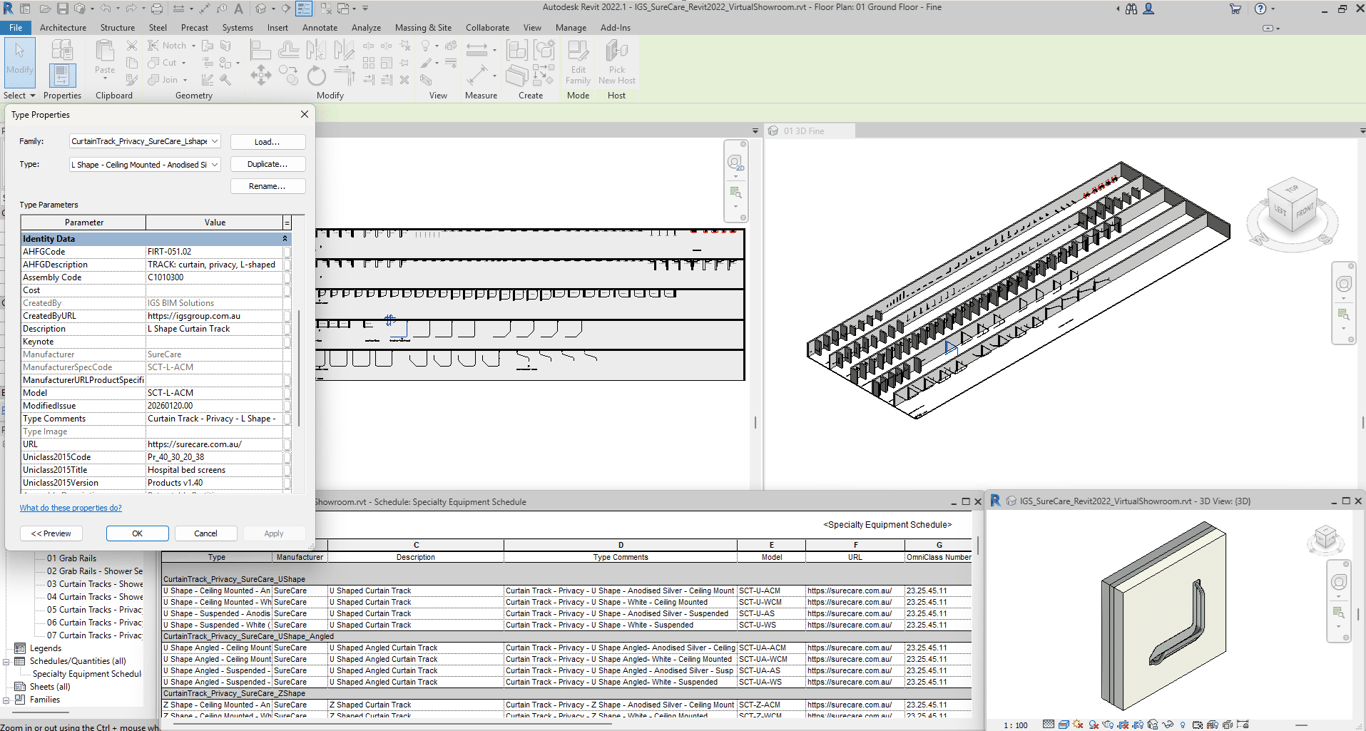Collapse the Identity Data parameter group

pyautogui.click(x=285, y=239)
